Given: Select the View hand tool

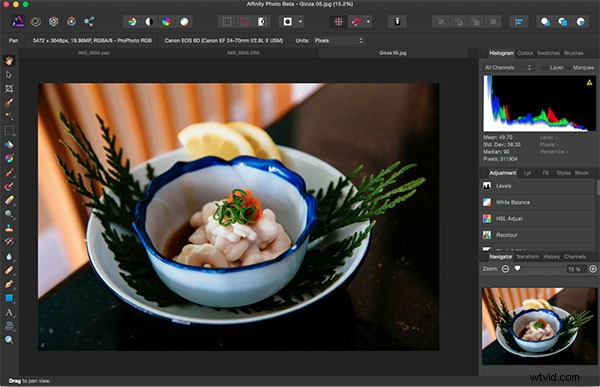Looking at the screenshot, I should (9, 60).
